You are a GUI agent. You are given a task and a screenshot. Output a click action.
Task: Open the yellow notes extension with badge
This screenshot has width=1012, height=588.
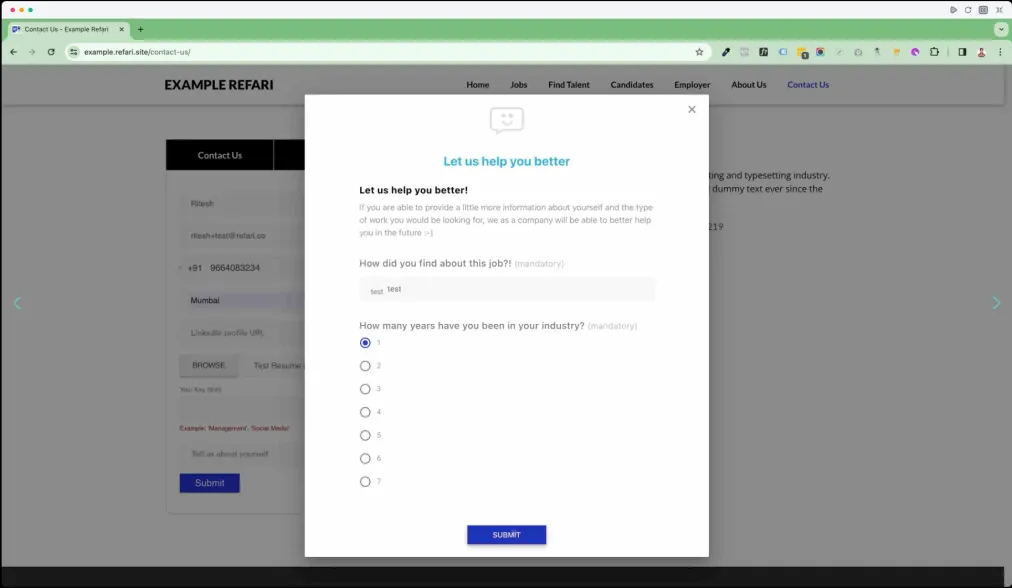[x=802, y=53]
